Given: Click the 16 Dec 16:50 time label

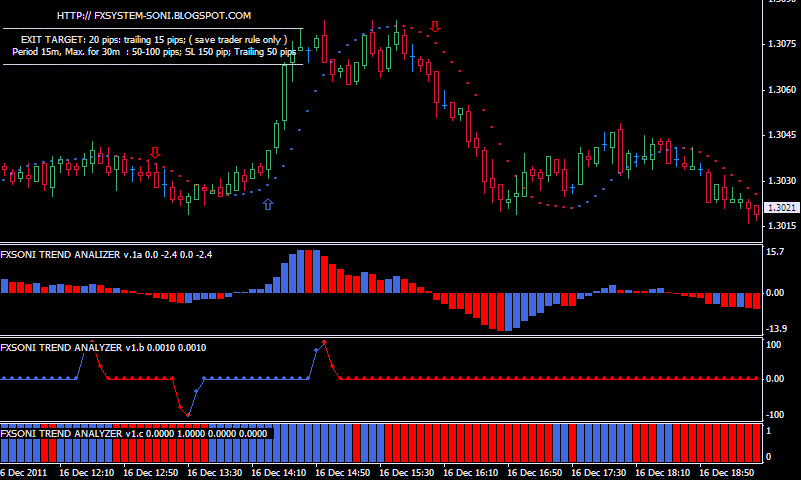Looking at the screenshot, I should point(535,473).
